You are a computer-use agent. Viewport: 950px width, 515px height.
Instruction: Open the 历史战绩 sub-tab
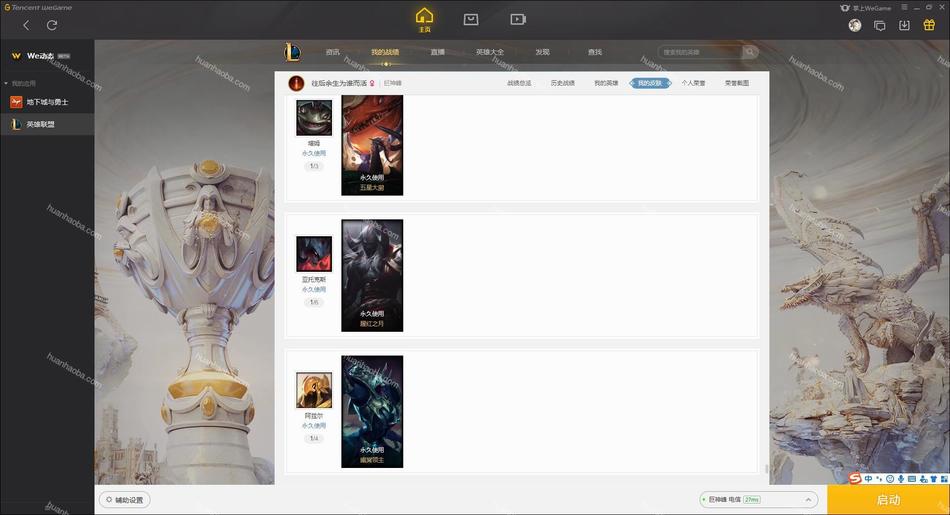click(563, 83)
